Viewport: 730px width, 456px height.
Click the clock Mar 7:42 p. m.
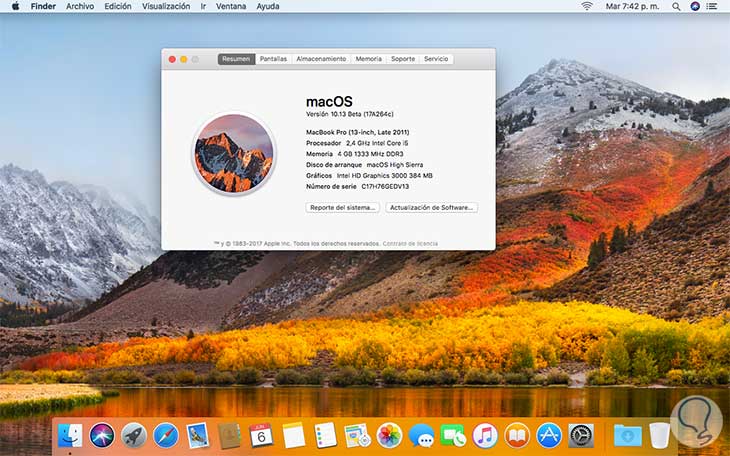[x=632, y=7]
